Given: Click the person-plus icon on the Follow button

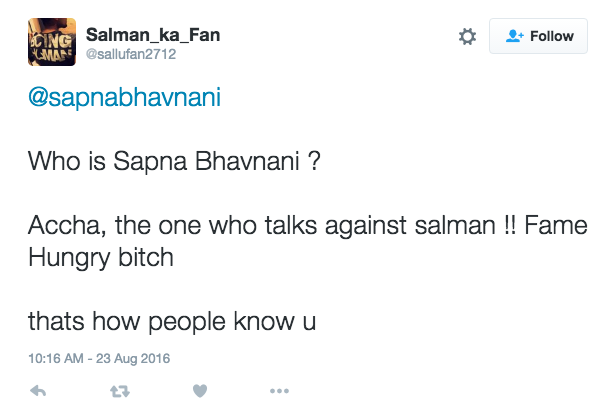Looking at the screenshot, I should tap(515, 37).
